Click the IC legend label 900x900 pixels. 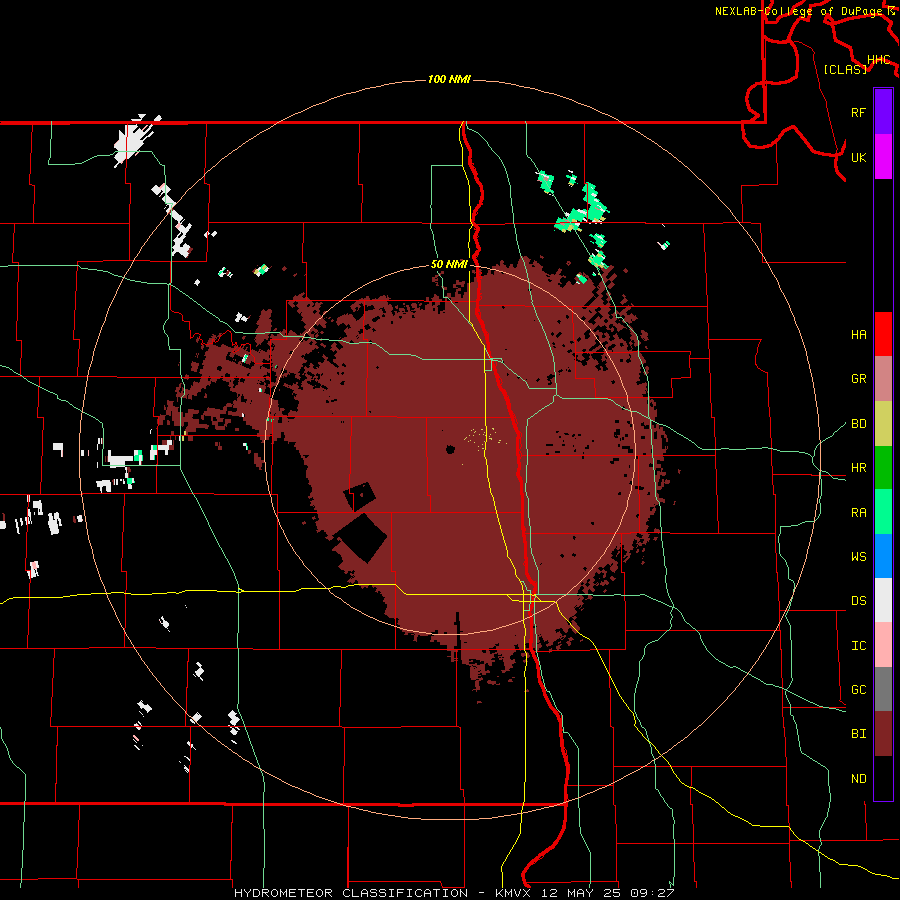pyautogui.click(x=858, y=646)
